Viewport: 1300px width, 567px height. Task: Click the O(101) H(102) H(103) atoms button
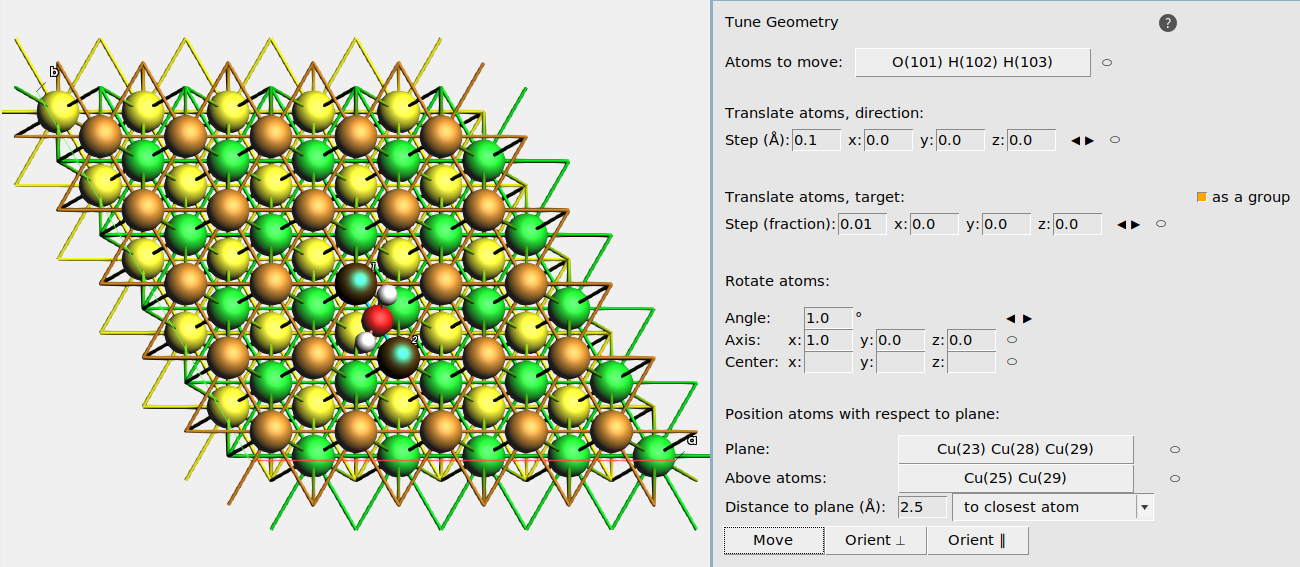[972, 62]
